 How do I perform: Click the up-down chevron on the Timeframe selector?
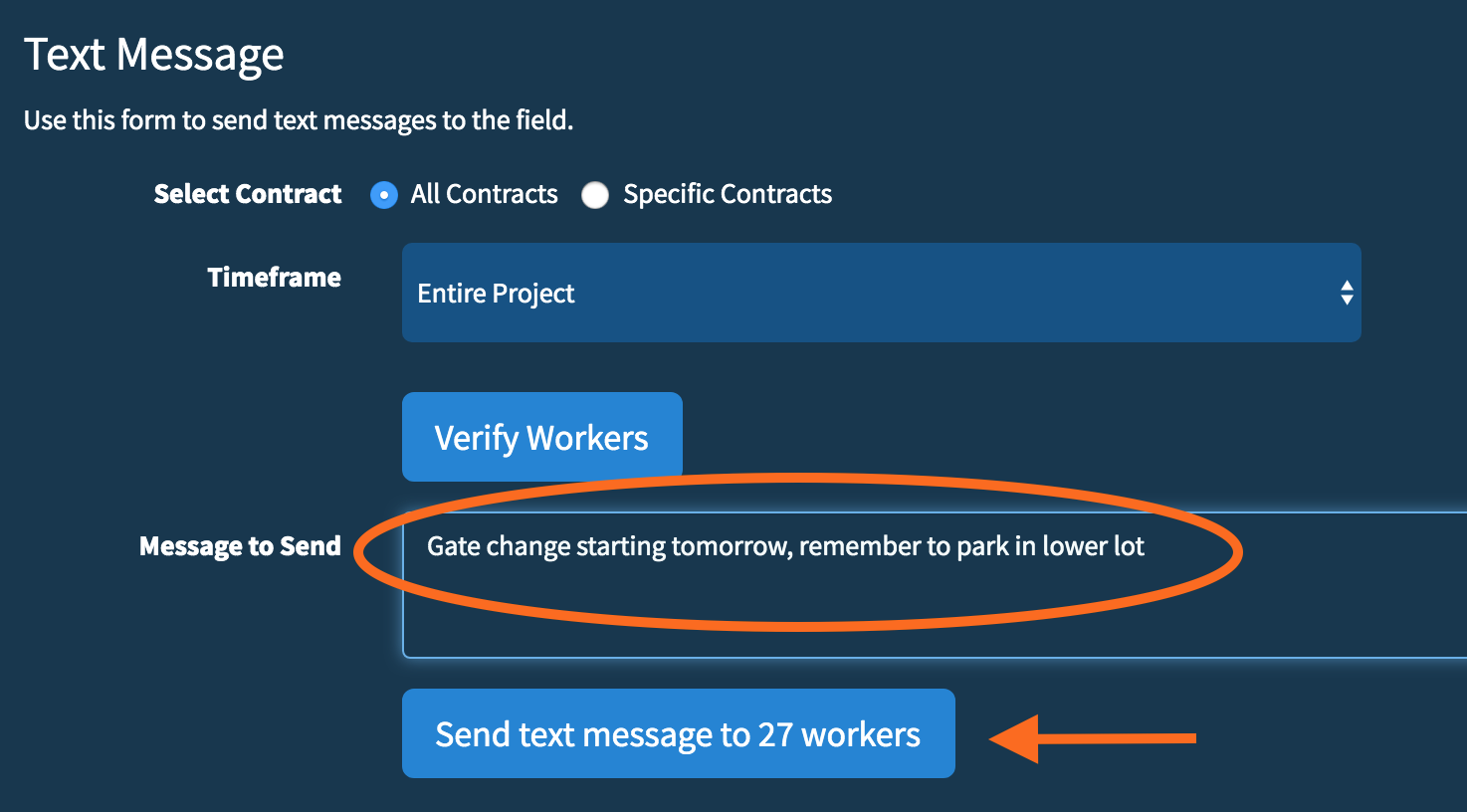coord(1346,293)
